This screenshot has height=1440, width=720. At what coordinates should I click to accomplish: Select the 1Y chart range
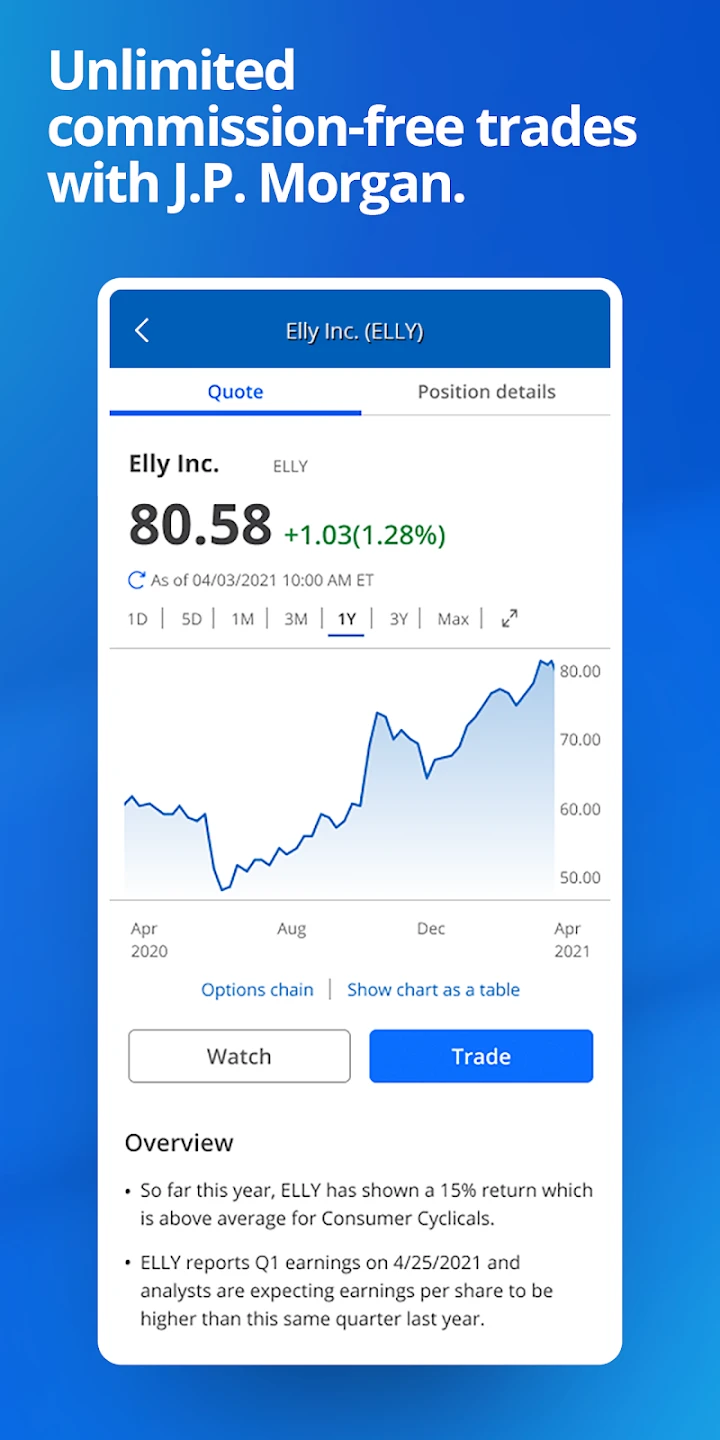tap(347, 619)
